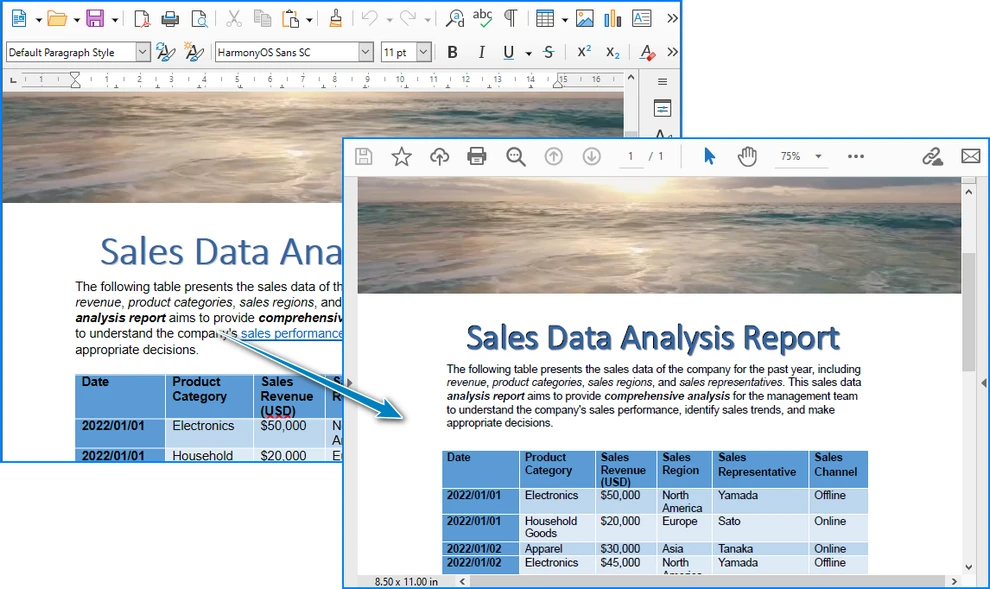The image size is (990, 589).
Task: Open the Find and Replace tool
Action: (455, 19)
